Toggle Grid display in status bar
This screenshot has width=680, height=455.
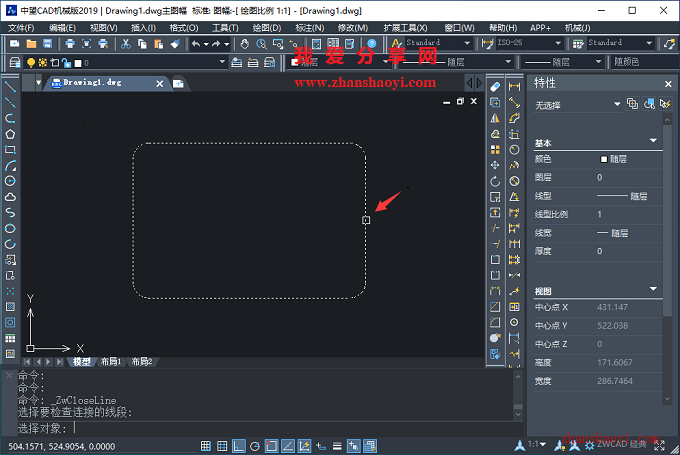(x=222, y=446)
